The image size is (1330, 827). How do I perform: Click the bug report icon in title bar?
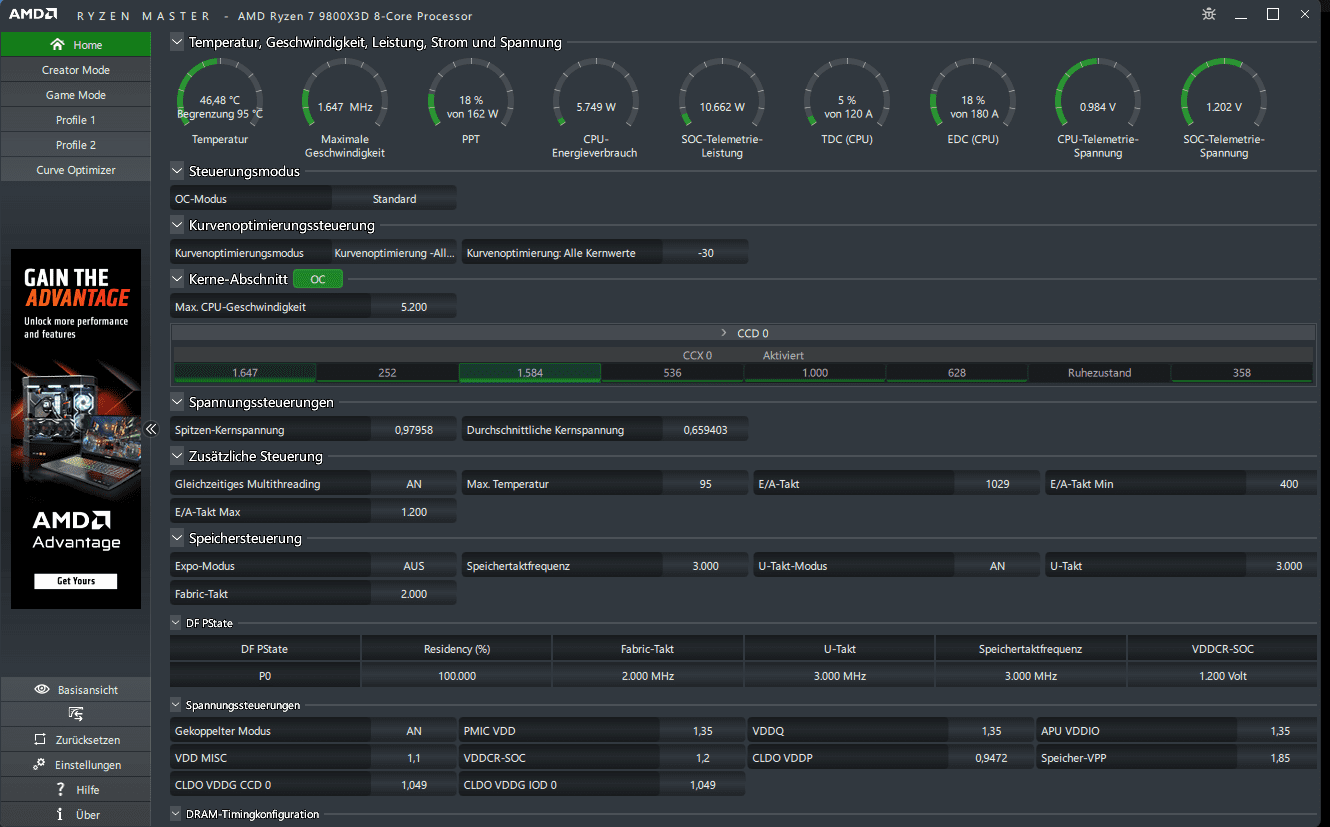(1210, 14)
